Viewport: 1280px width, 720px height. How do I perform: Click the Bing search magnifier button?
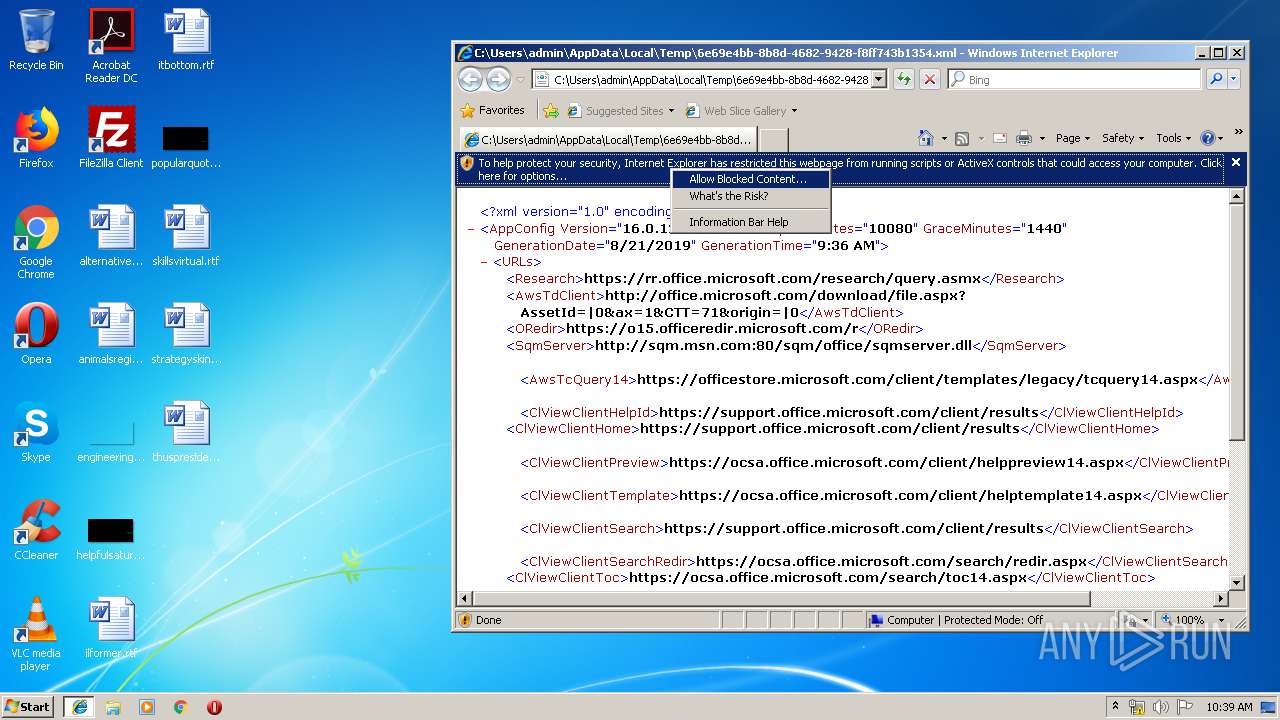coord(1216,79)
